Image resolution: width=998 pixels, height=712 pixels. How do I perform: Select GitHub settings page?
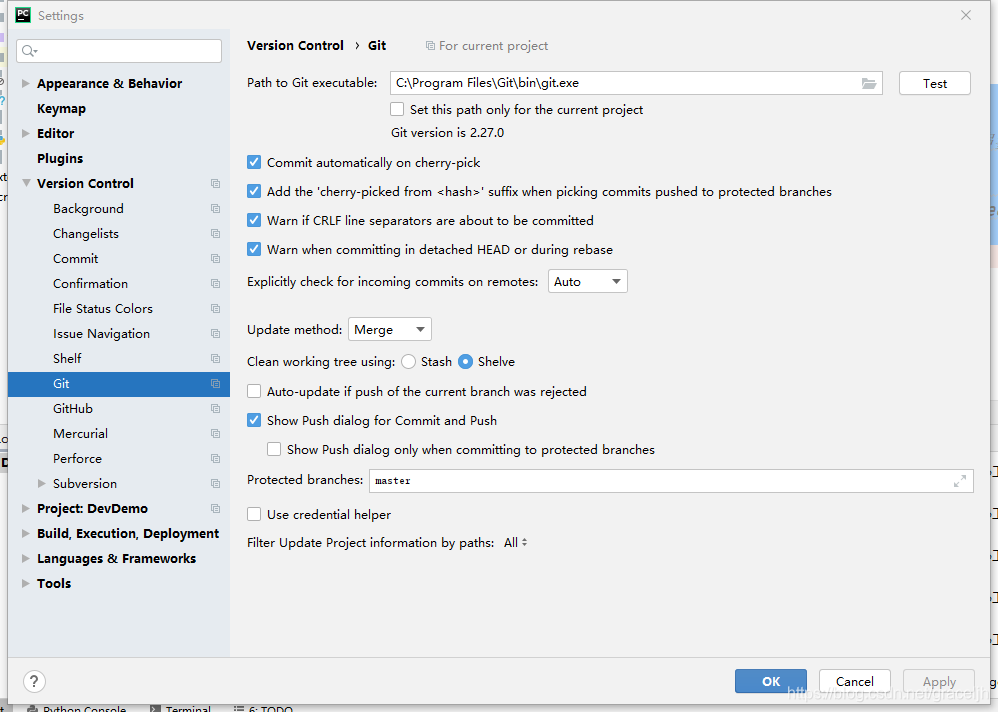pyautogui.click(x=73, y=408)
